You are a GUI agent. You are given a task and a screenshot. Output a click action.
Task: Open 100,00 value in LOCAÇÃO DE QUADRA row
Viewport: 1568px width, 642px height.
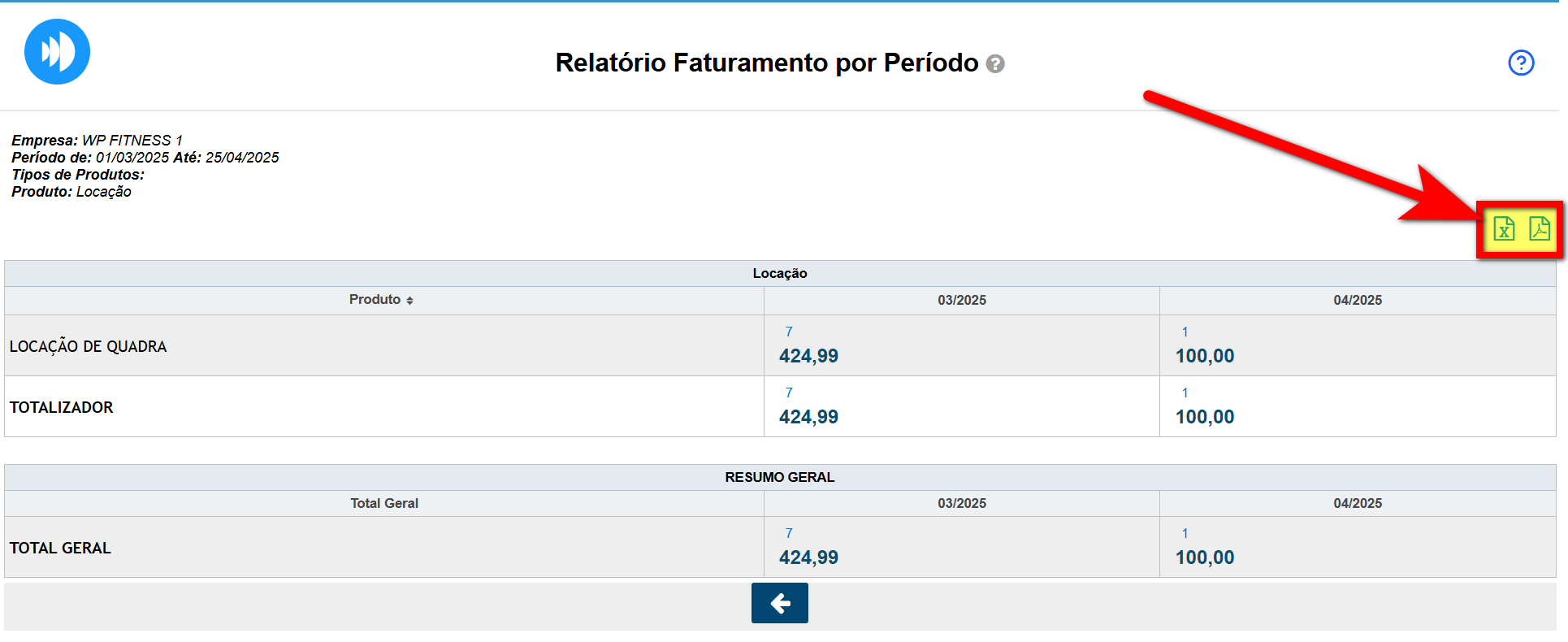pos(1204,356)
